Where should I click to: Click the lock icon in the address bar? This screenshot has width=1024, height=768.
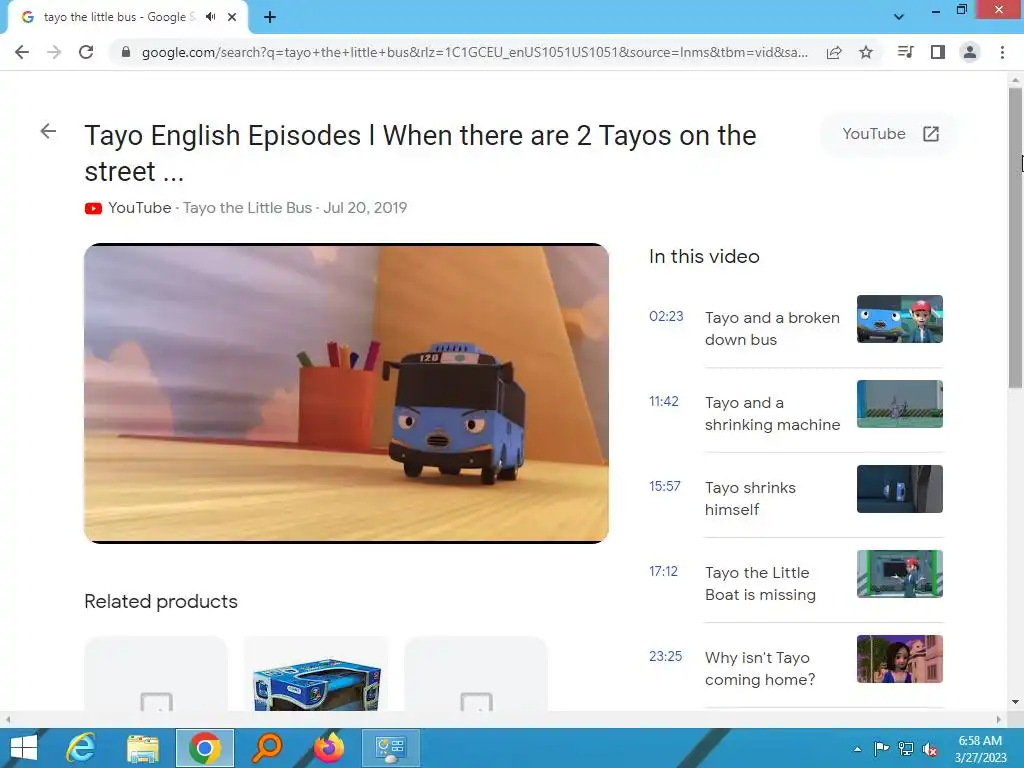coord(126,52)
